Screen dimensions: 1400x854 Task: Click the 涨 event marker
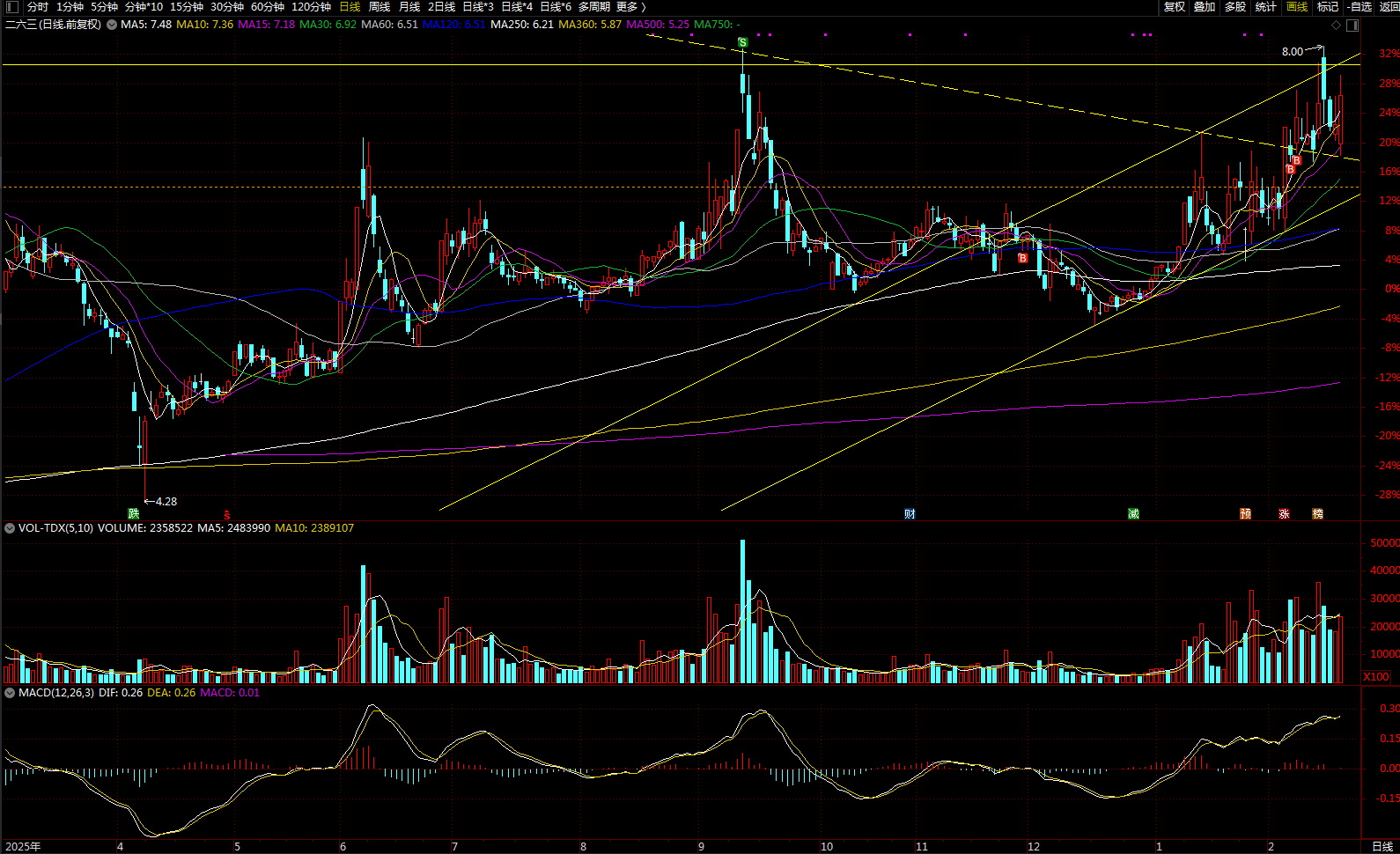click(1284, 513)
